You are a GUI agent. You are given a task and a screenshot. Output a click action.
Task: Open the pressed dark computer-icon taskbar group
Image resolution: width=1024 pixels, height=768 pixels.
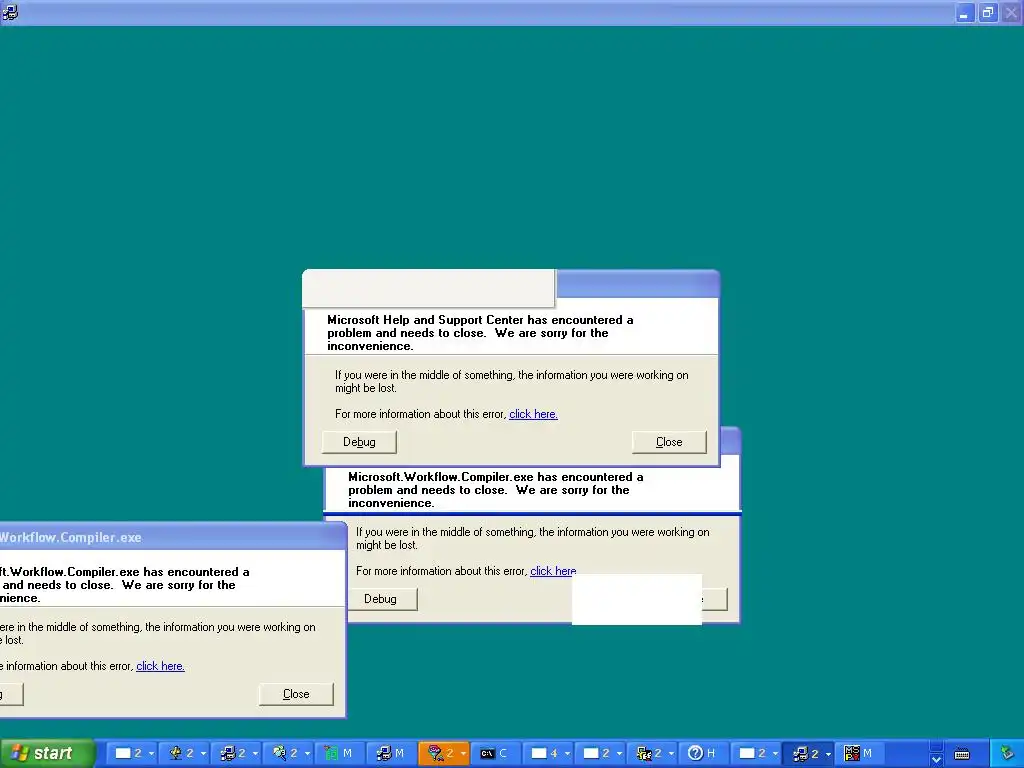click(805, 754)
